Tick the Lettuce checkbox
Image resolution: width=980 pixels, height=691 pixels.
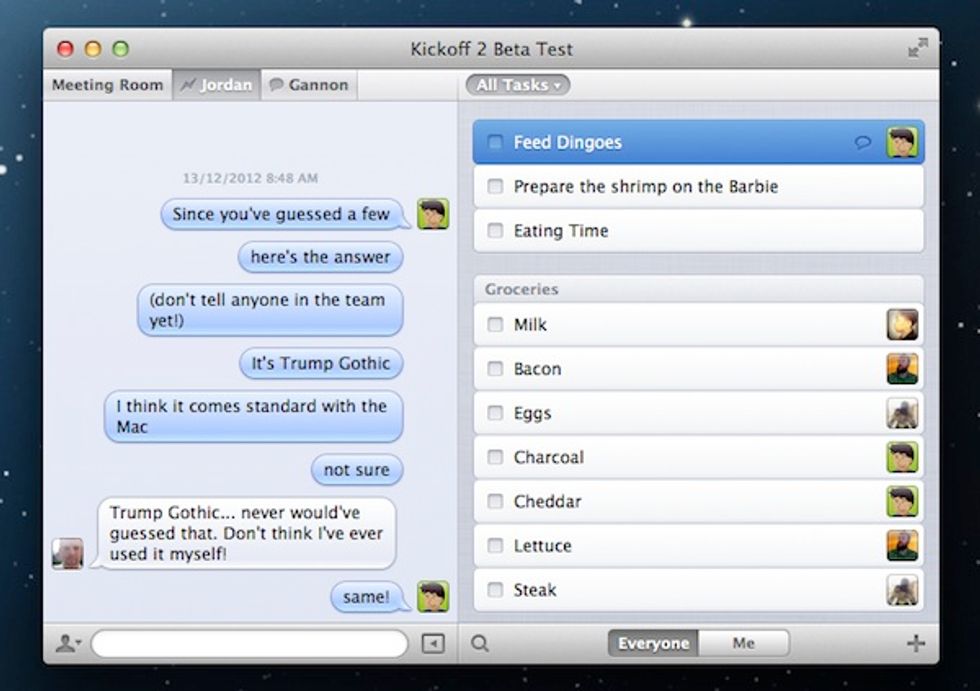click(495, 545)
